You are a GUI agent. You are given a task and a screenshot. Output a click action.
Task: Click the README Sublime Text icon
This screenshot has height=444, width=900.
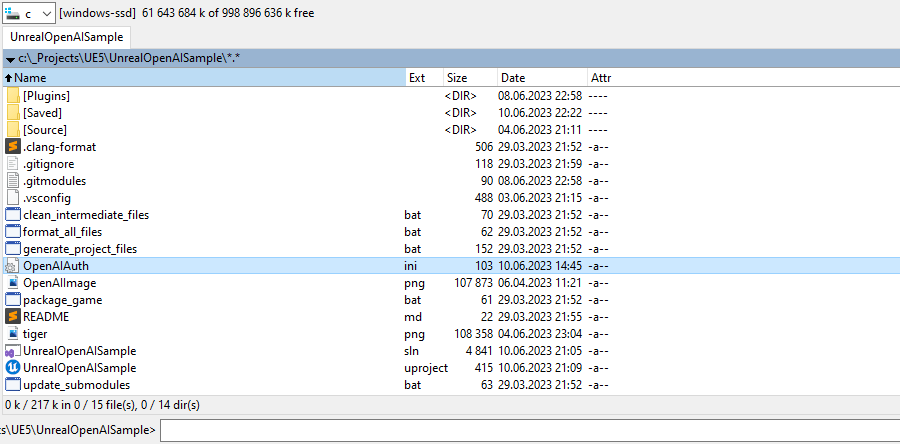tap(13, 317)
